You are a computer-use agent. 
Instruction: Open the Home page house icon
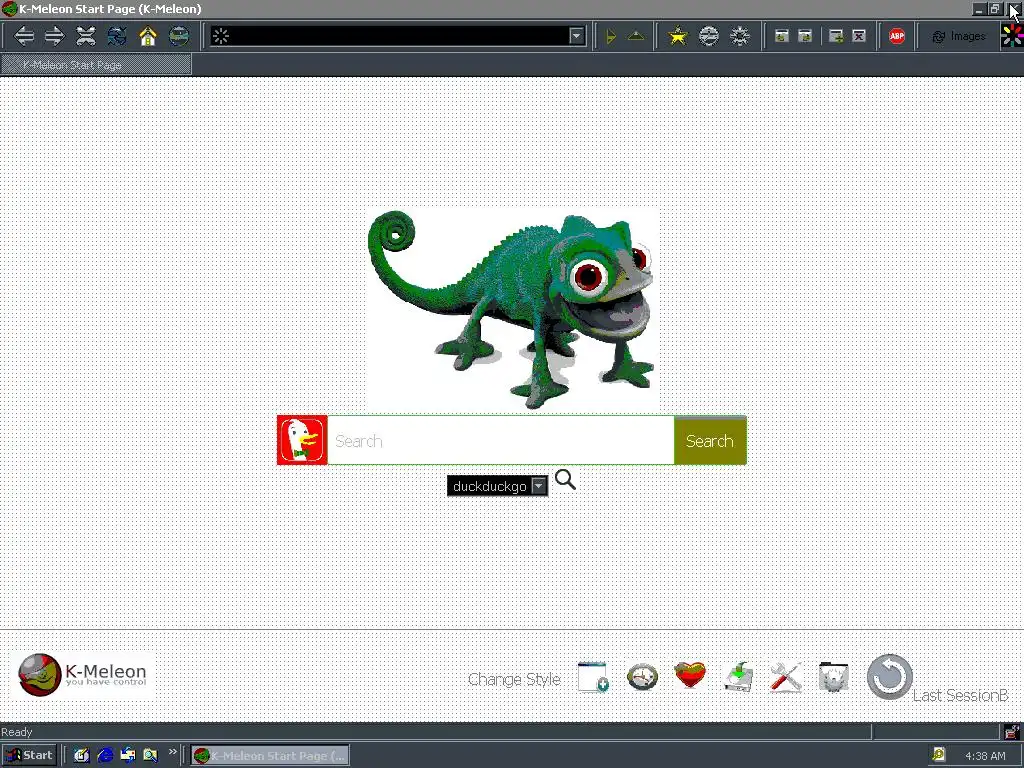coord(148,36)
